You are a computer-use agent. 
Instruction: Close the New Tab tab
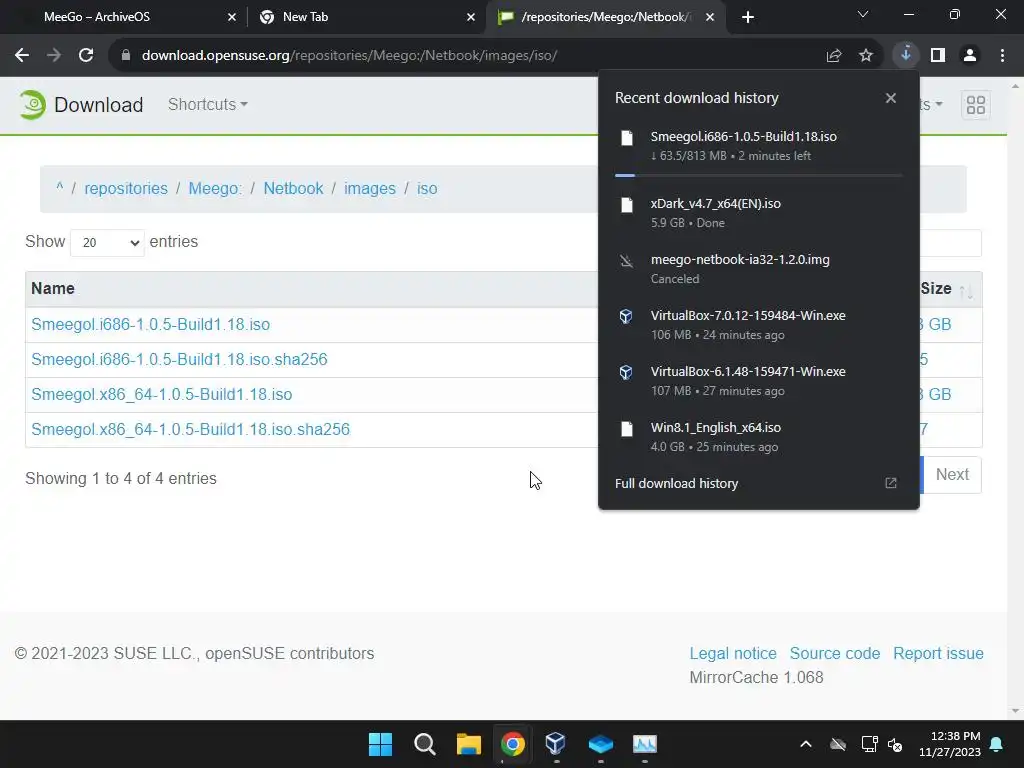click(x=471, y=18)
